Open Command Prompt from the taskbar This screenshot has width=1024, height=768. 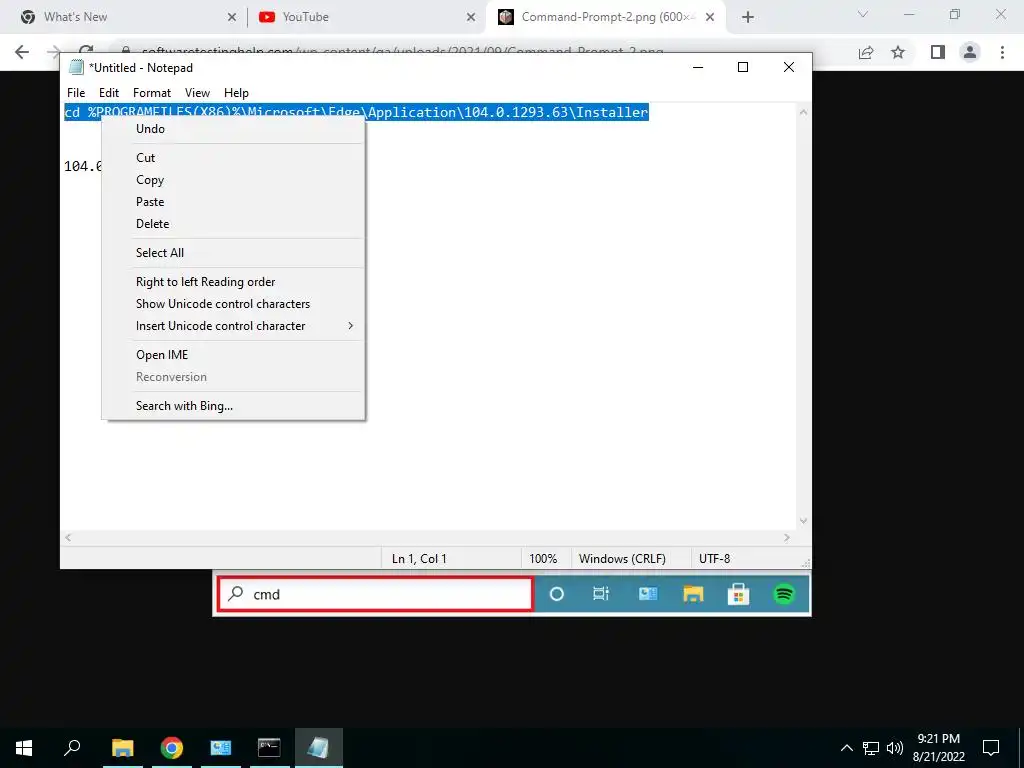pos(269,748)
